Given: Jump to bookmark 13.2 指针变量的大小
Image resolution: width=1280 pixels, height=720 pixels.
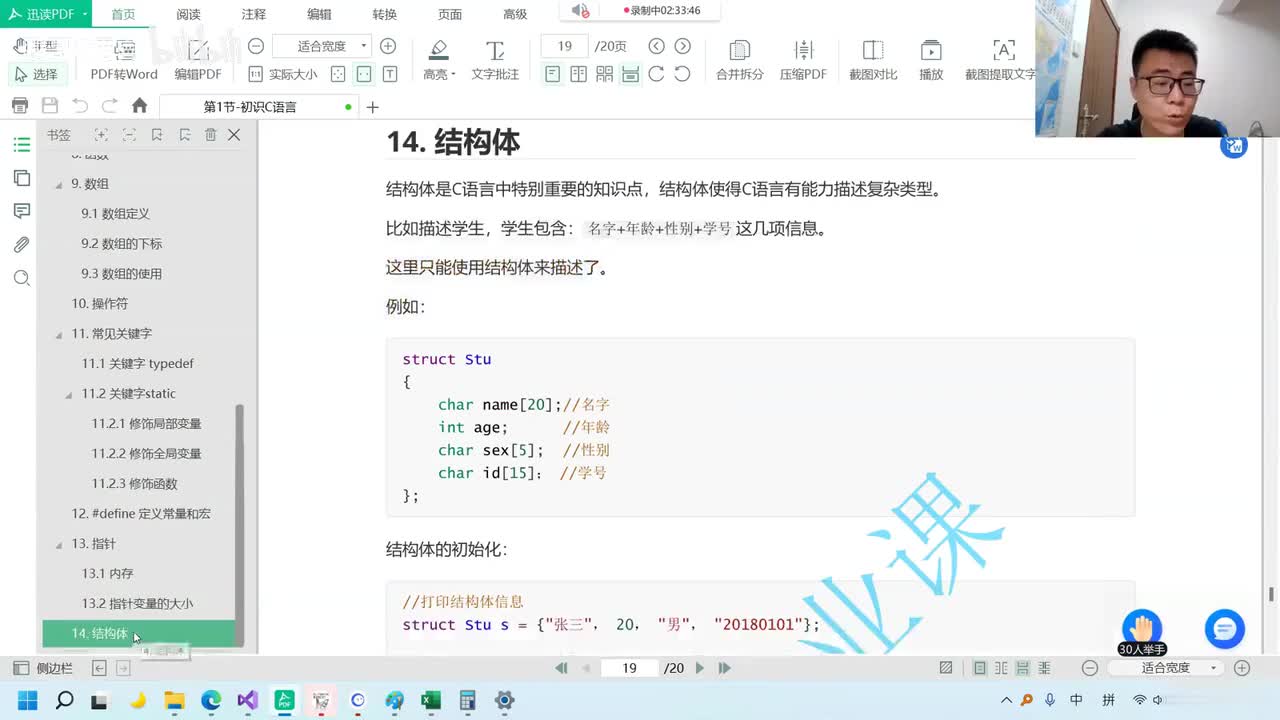Looking at the screenshot, I should coord(138,604).
